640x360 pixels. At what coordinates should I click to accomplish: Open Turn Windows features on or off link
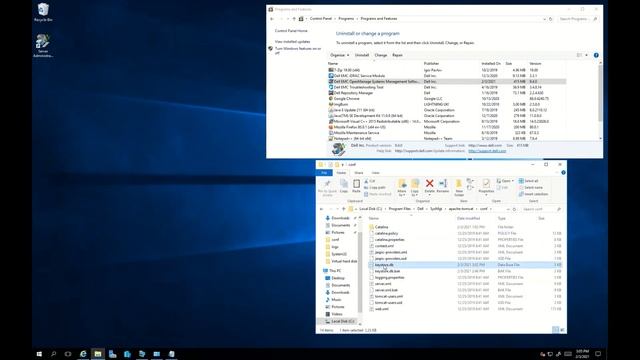[298, 50]
